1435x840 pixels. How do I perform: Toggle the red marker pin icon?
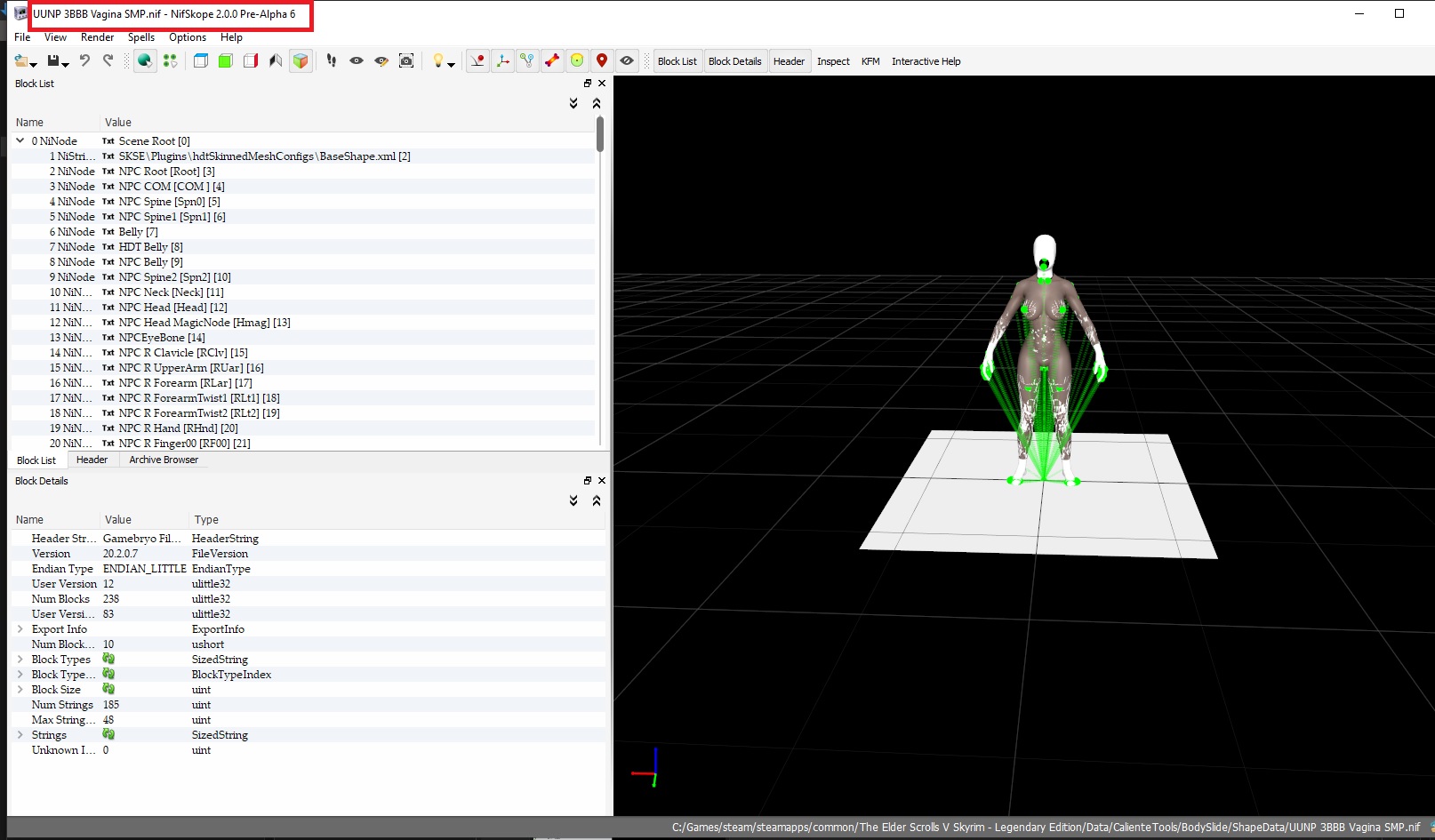[x=602, y=60]
